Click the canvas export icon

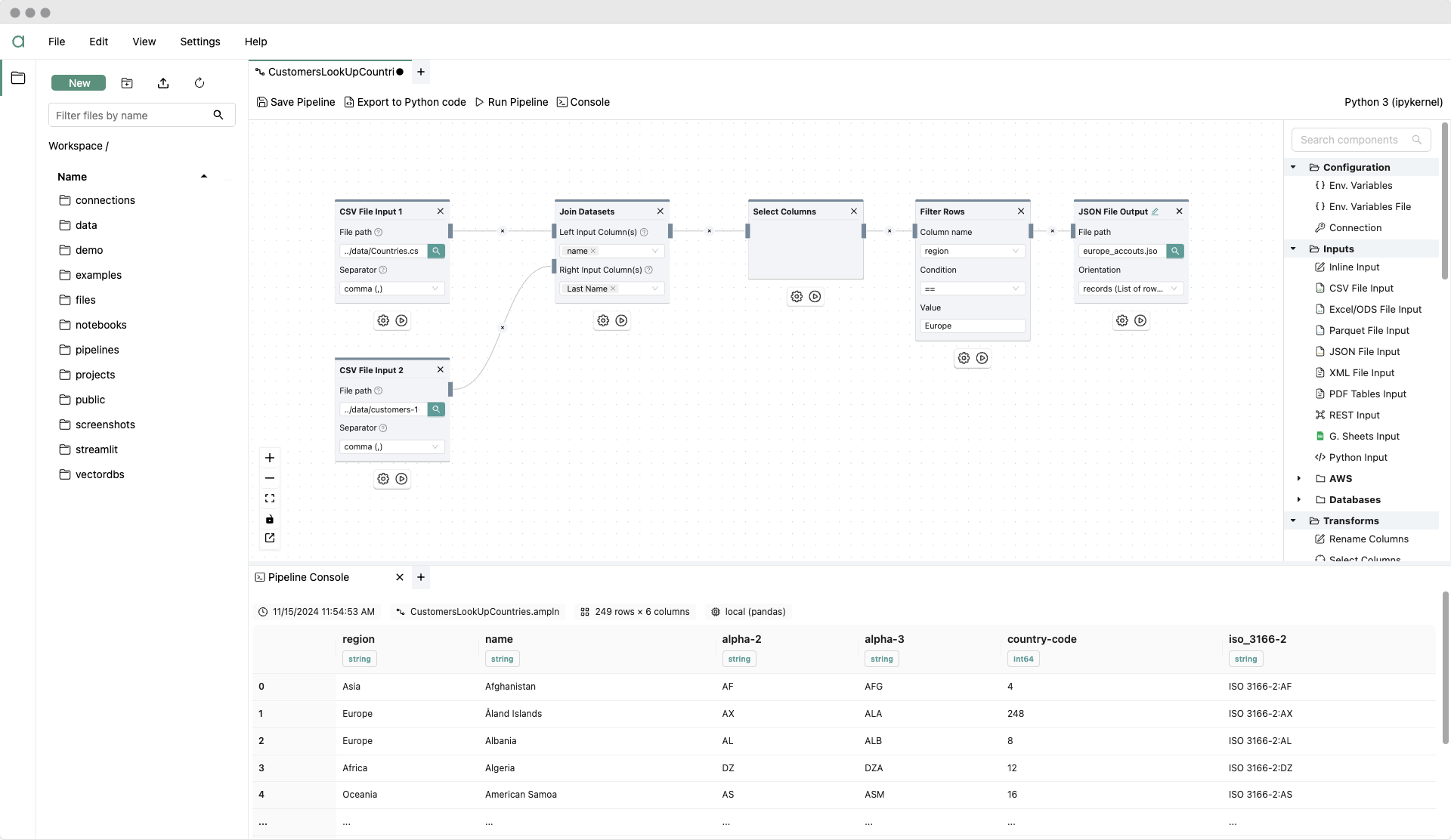pos(270,538)
